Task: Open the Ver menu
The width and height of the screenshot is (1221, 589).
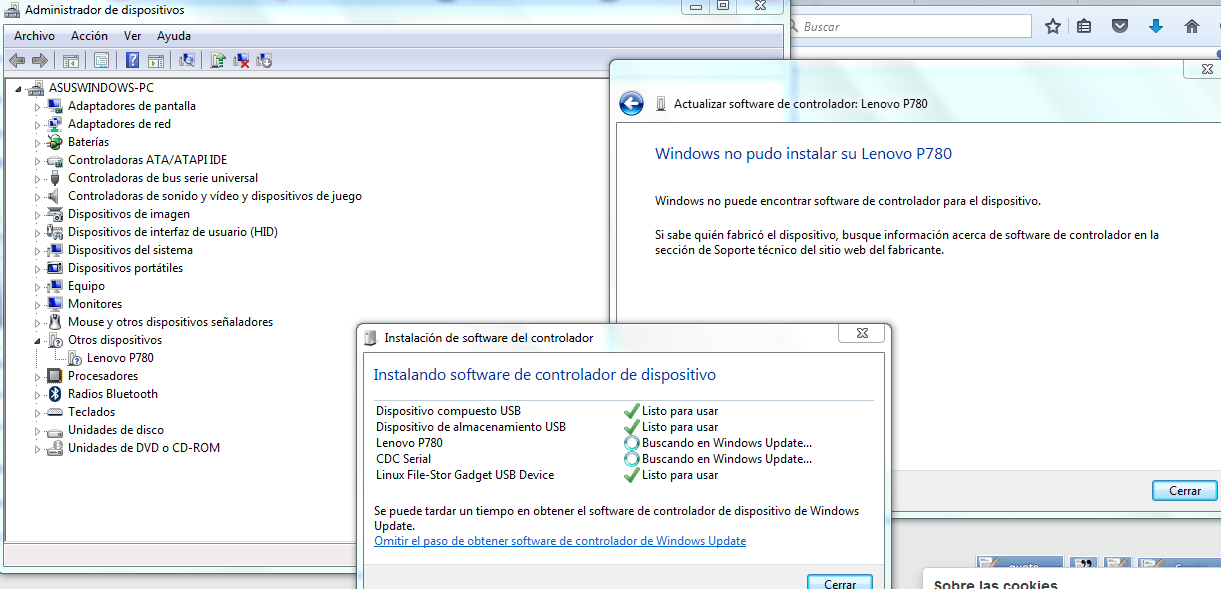Action: click(x=132, y=36)
